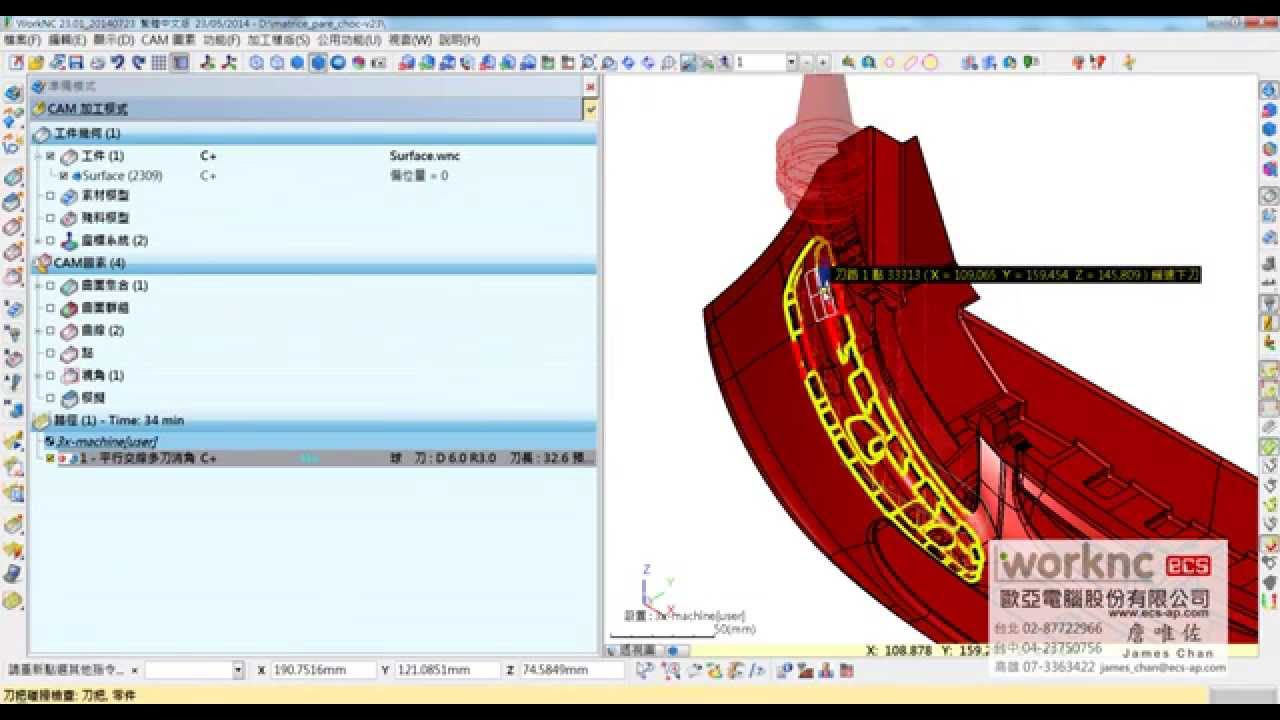The image size is (1280, 720).
Task: Click the grid display toolbar icon
Action: click(x=158, y=62)
